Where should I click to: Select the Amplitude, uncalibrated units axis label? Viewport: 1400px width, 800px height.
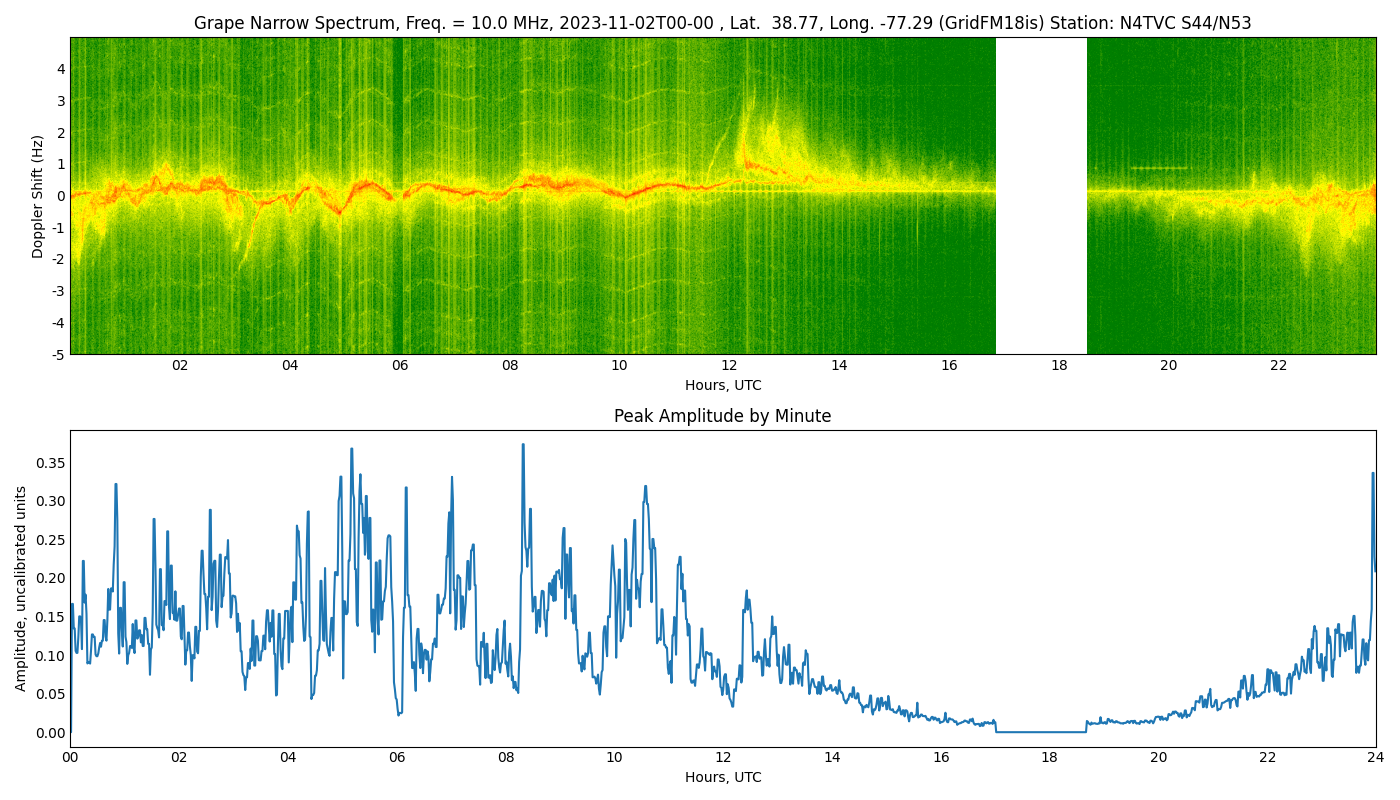pyautogui.click(x=21, y=588)
